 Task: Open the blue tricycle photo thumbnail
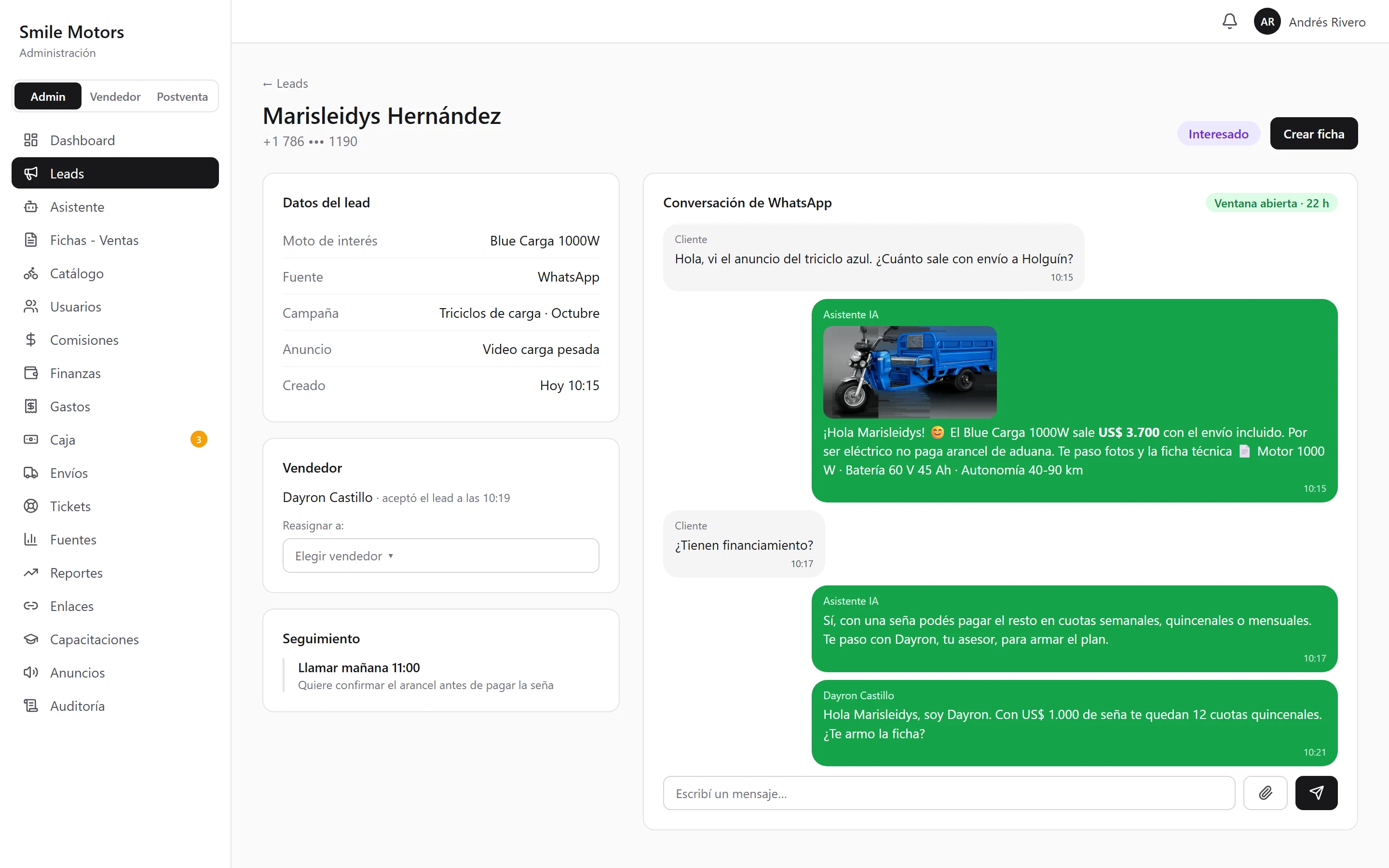pos(910,372)
